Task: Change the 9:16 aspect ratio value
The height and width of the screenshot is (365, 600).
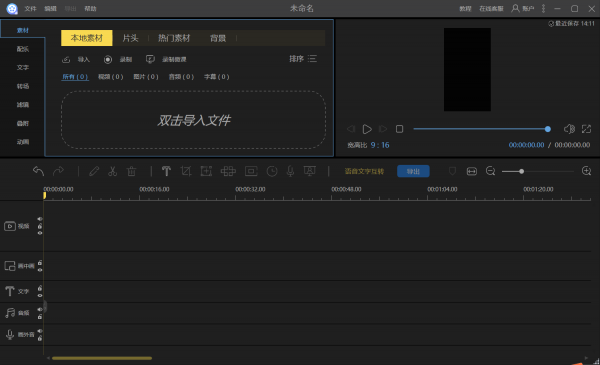Action: point(380,145)
